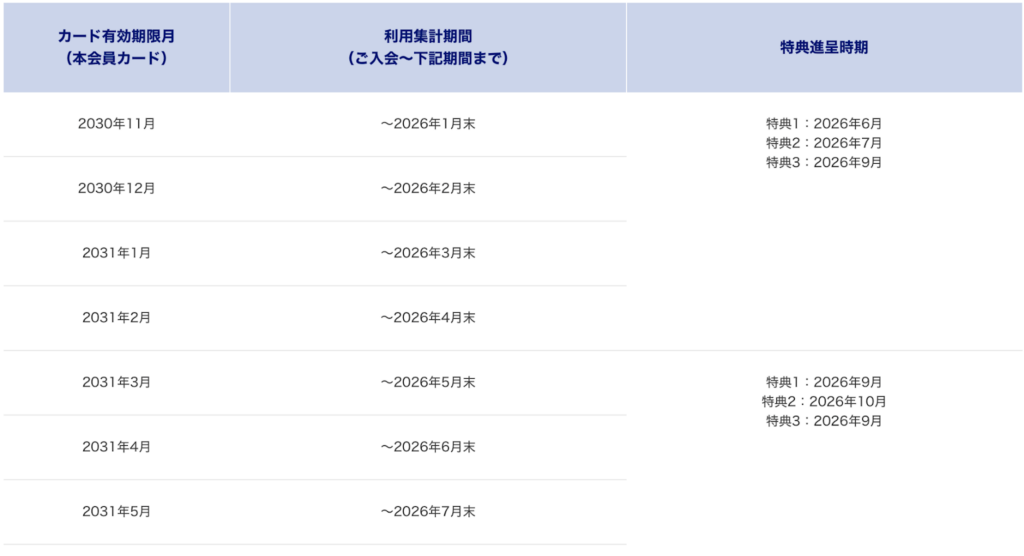
Task: Click the ～2026年5月末 period cell
Action: (428, 382)
